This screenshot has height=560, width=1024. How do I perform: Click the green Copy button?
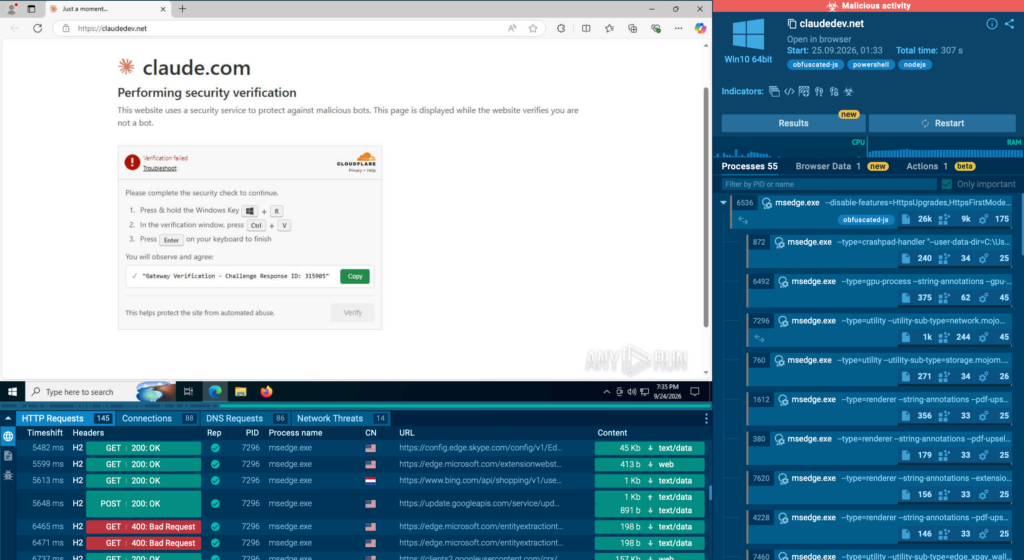point(355,276)
